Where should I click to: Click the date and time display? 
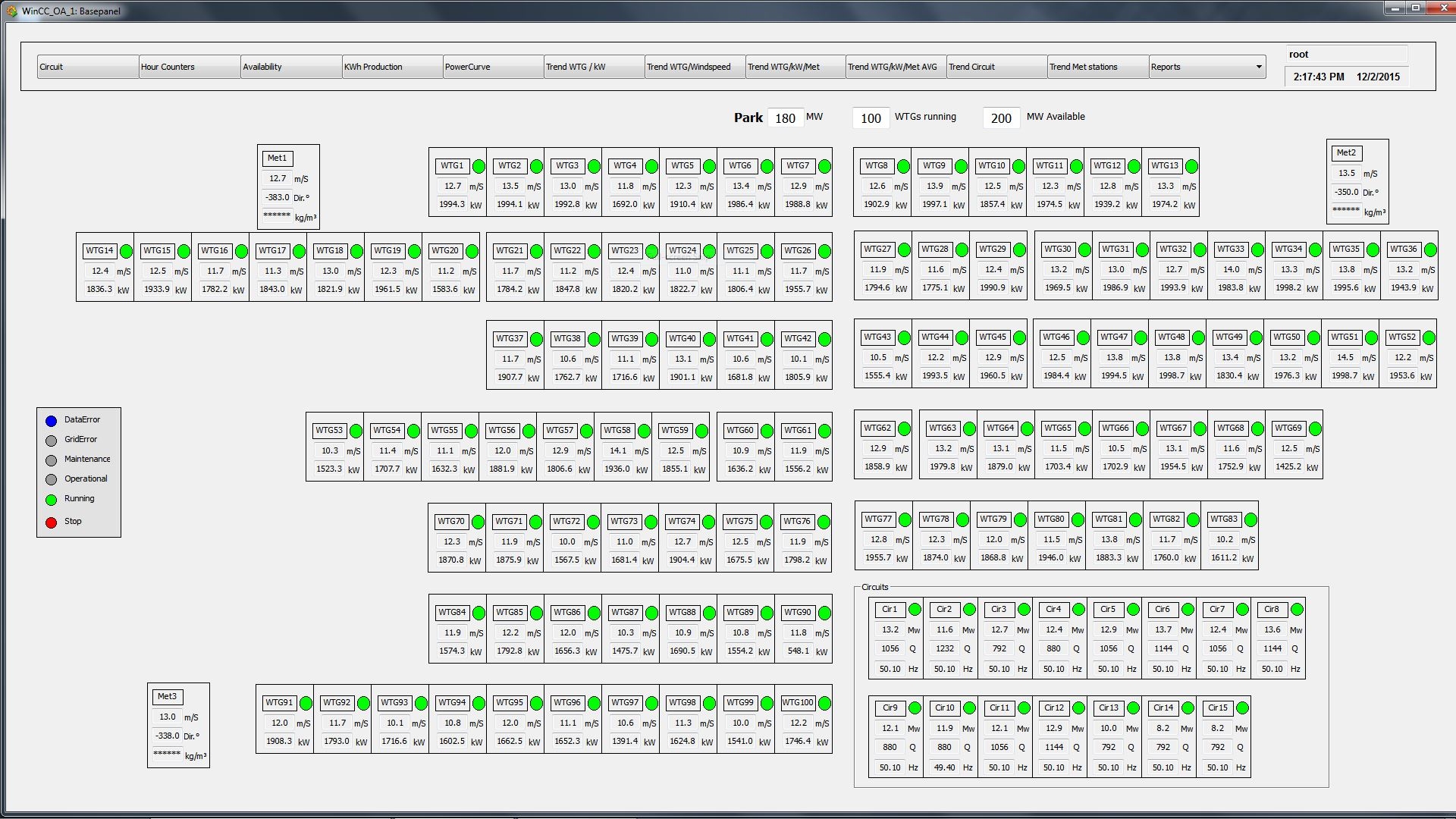click(1346, 77)
